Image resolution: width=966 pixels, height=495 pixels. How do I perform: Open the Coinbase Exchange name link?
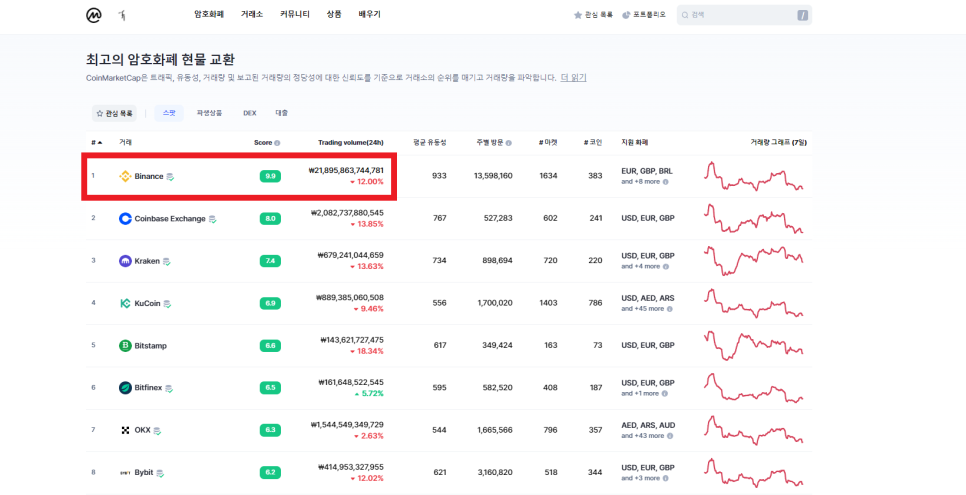pyautogui.click(x=170, y=218)
